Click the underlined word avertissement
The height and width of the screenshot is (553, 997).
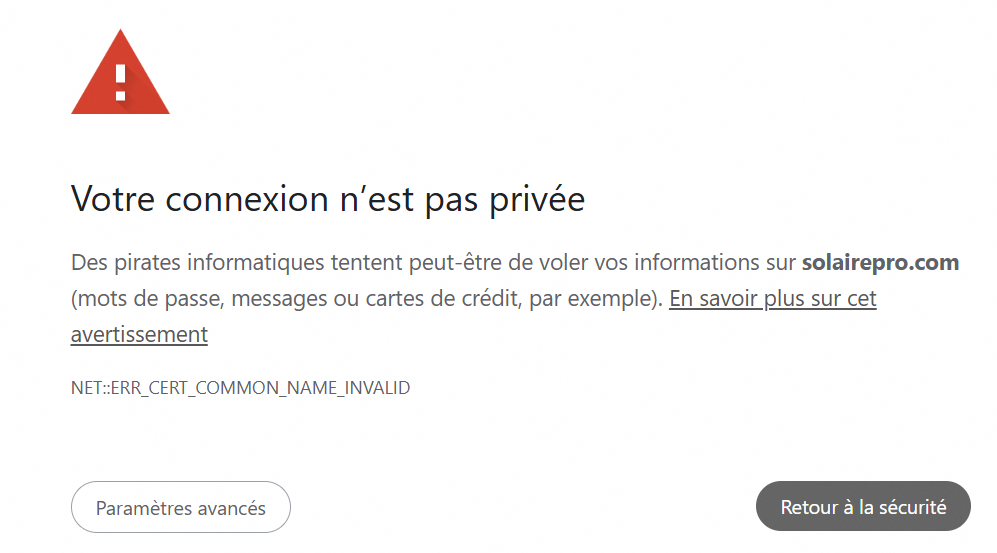pos(139,334)
